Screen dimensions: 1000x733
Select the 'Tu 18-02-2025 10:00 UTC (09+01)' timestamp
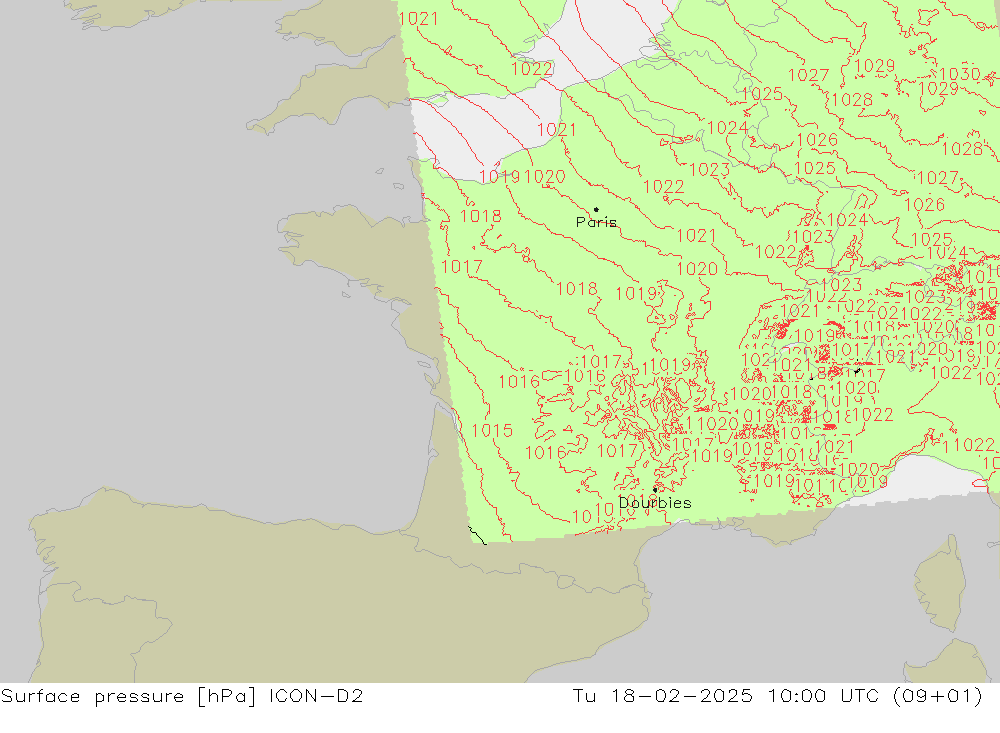pos(777,696)
